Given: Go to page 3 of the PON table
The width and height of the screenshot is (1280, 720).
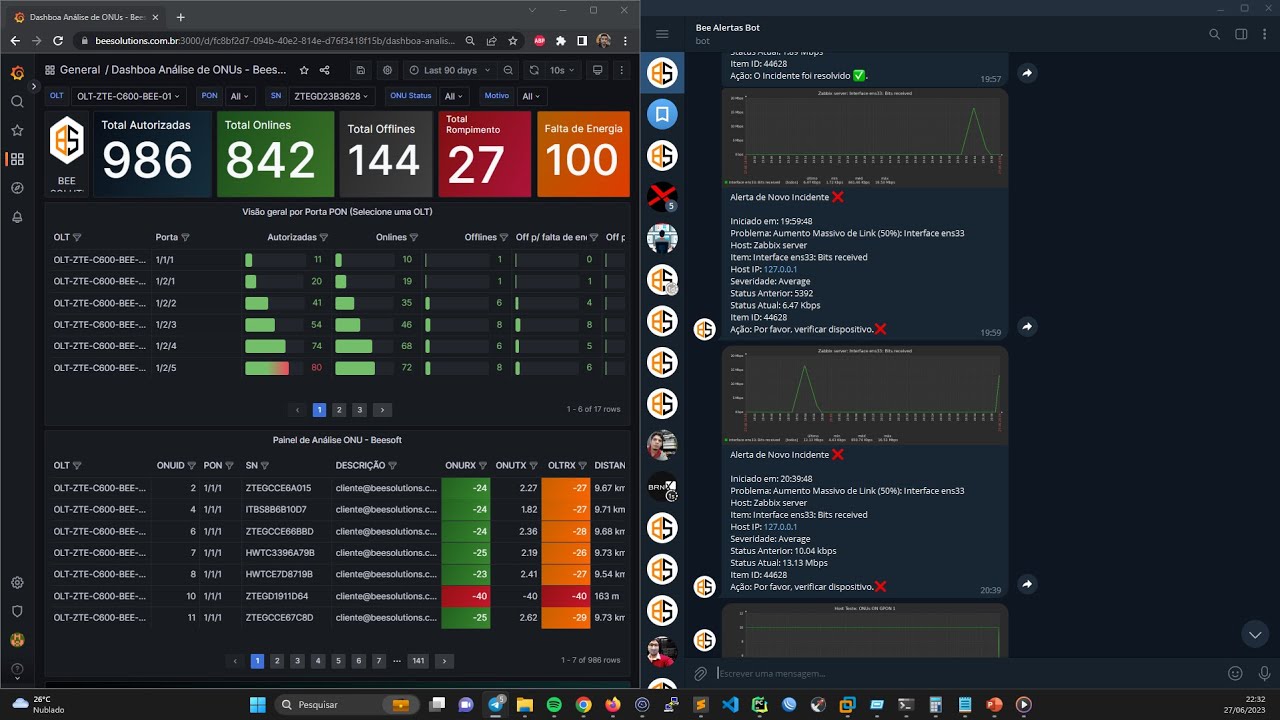Looking at the screenshot, I should click(x=359, y=410).
